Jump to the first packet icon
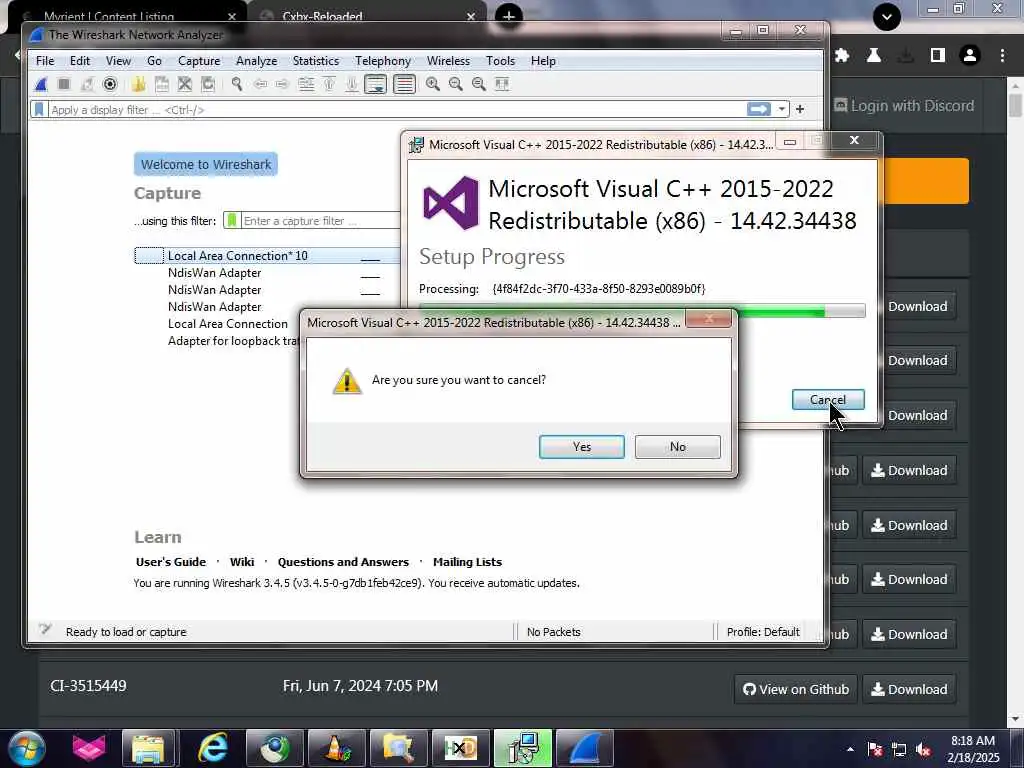1024x768 pixels. [329, 84]
